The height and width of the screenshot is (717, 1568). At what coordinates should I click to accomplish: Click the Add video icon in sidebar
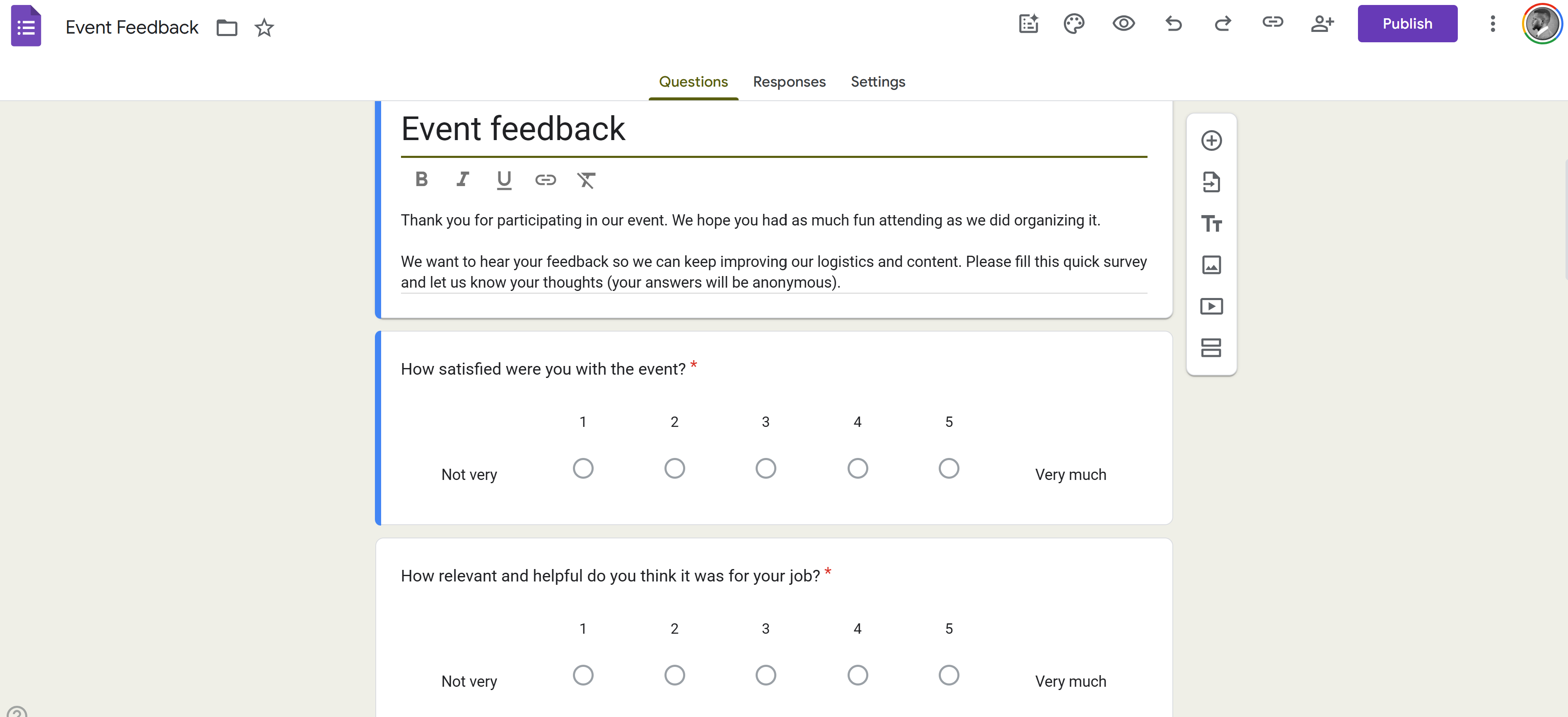click(1211, 306)
